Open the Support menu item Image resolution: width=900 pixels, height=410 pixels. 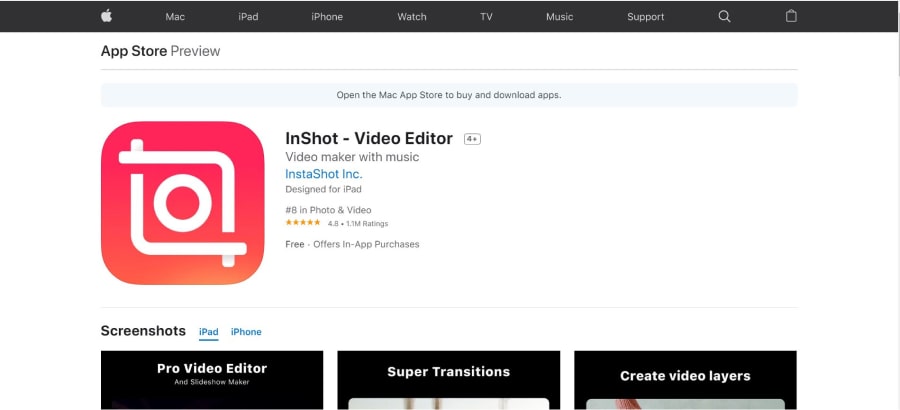click(646, 17)
